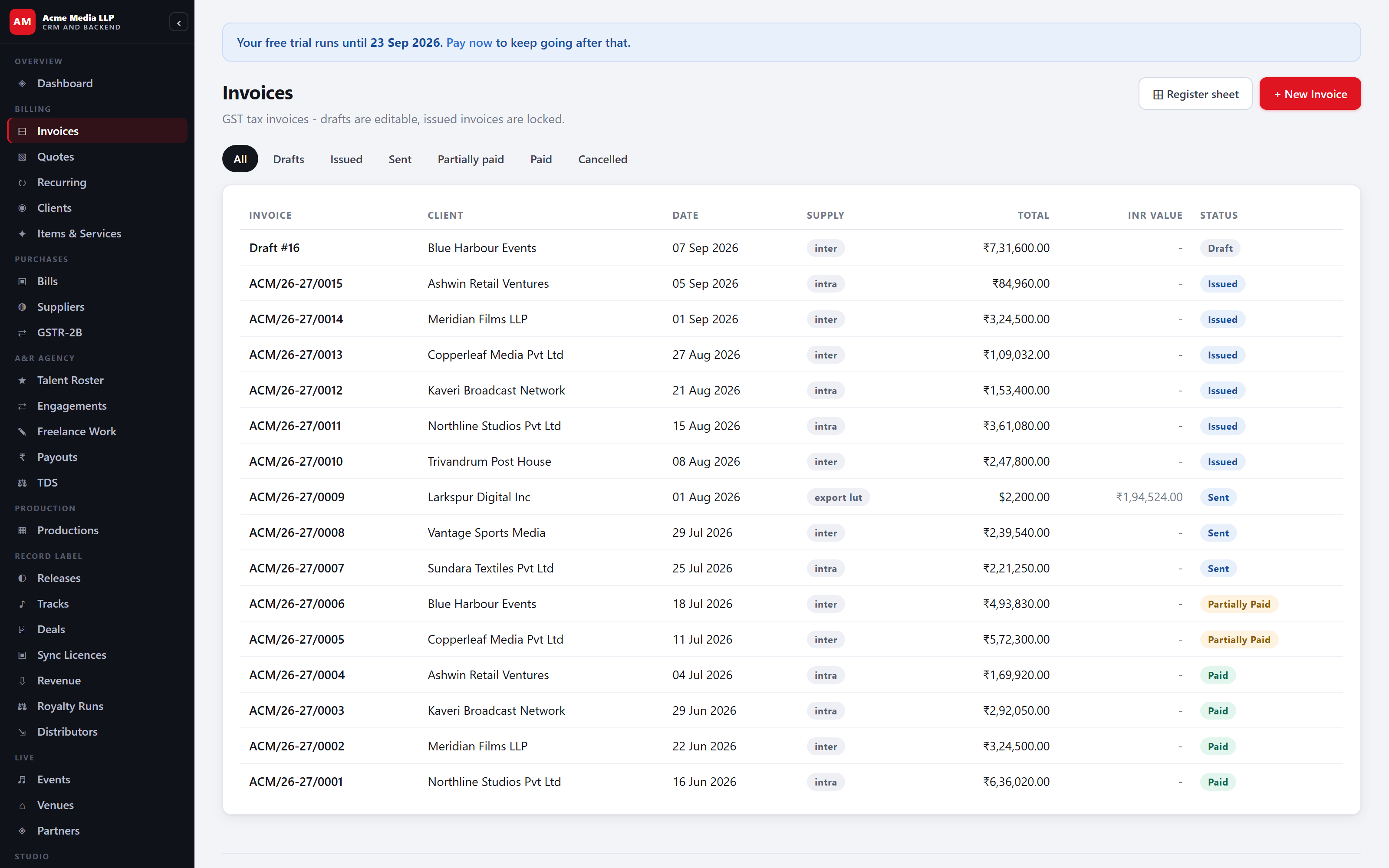This screenshot has height=868, width=1389.
Task: Open the Royalty Runs menu item
Action: (x=97, y=707)
